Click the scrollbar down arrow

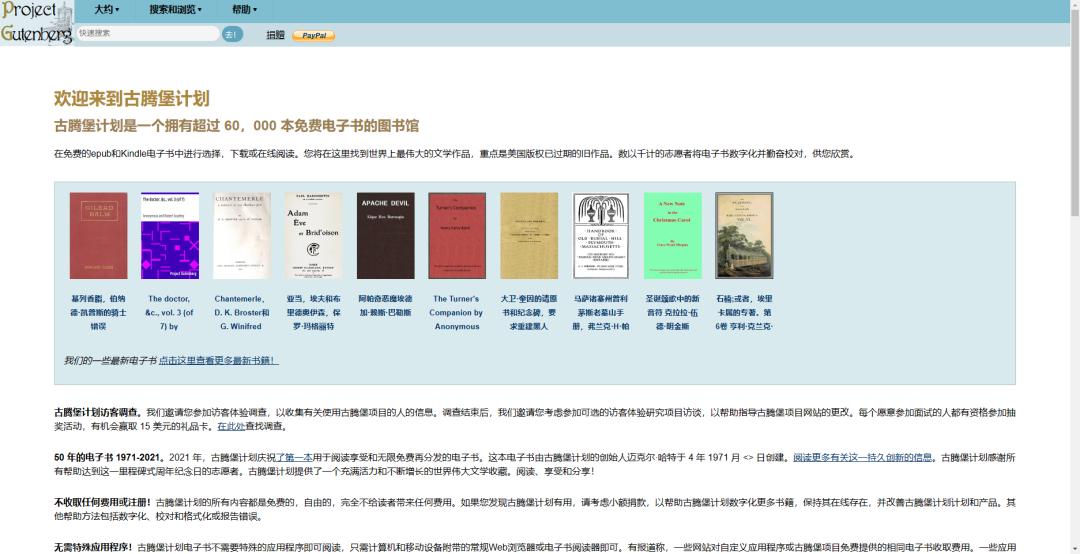1074,548
